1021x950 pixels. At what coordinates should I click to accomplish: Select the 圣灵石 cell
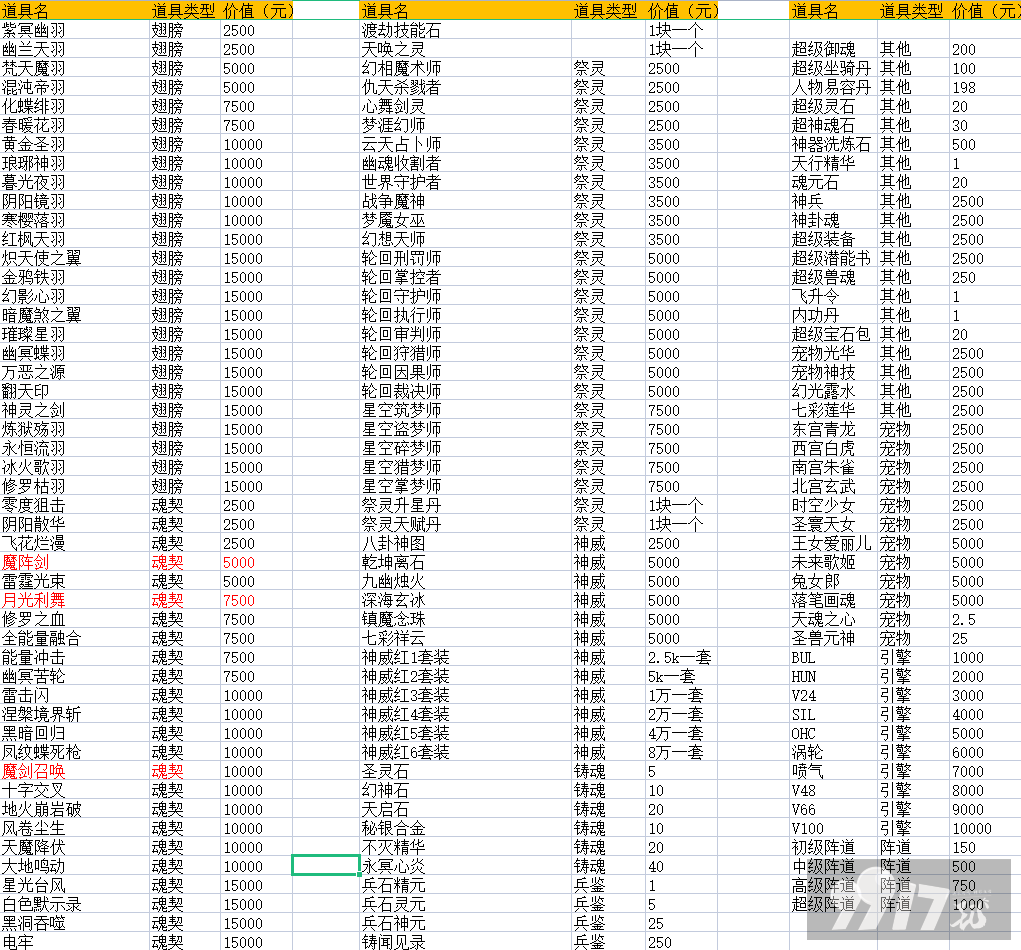coord(385,772)
